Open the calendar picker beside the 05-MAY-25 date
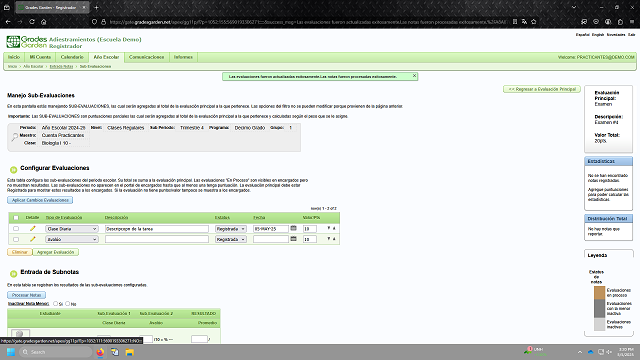The height and width of the screenshot is (360, 640). 293,228
